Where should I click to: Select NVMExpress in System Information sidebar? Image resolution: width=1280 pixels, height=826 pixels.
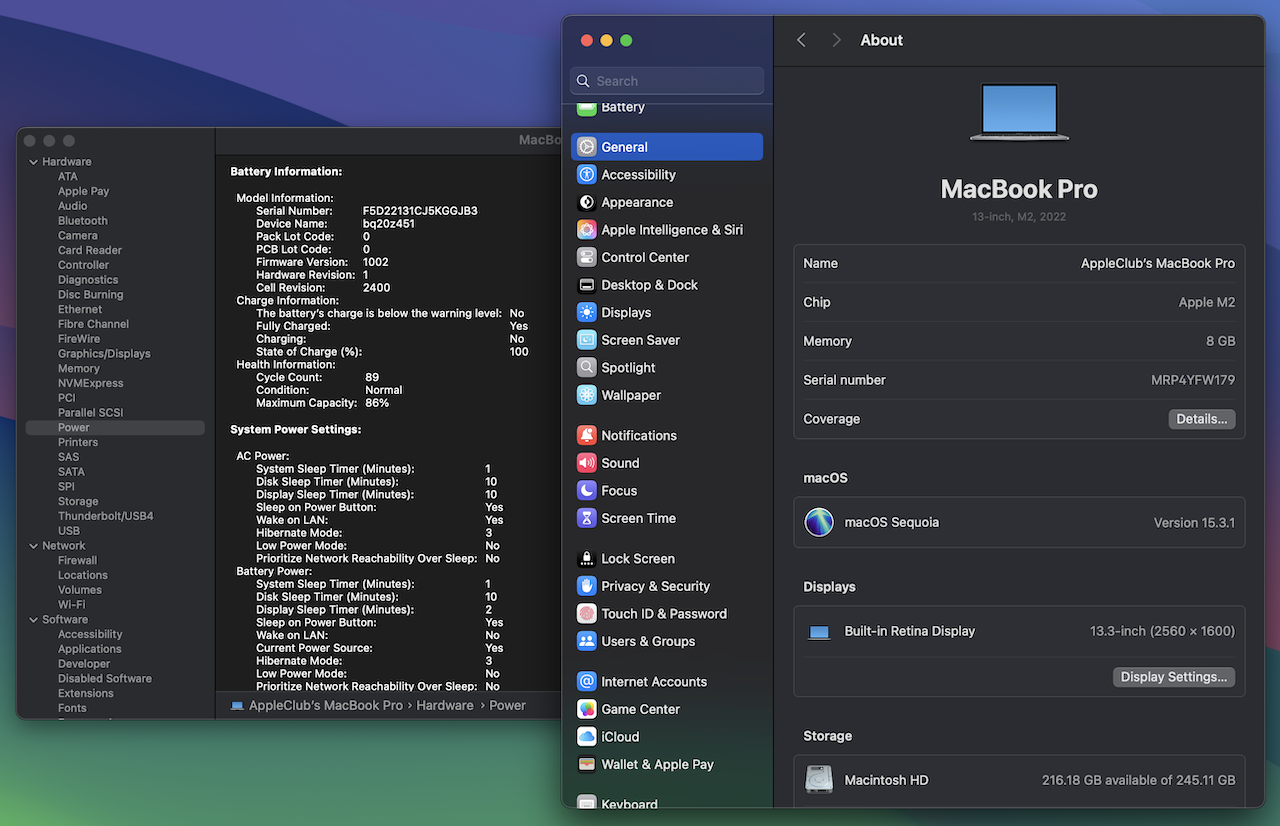click(91, 383)
